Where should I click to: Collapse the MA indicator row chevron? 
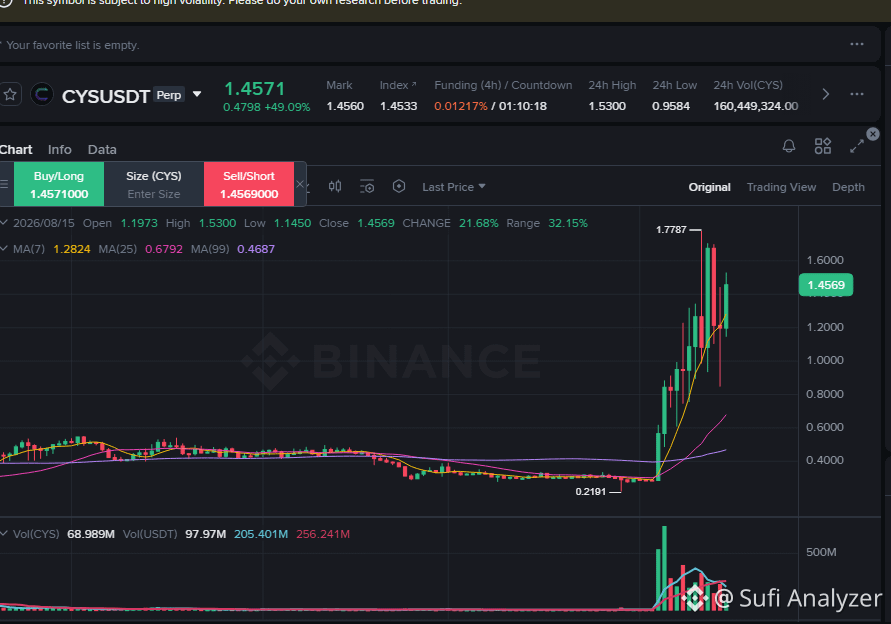[x=4, y=249]
